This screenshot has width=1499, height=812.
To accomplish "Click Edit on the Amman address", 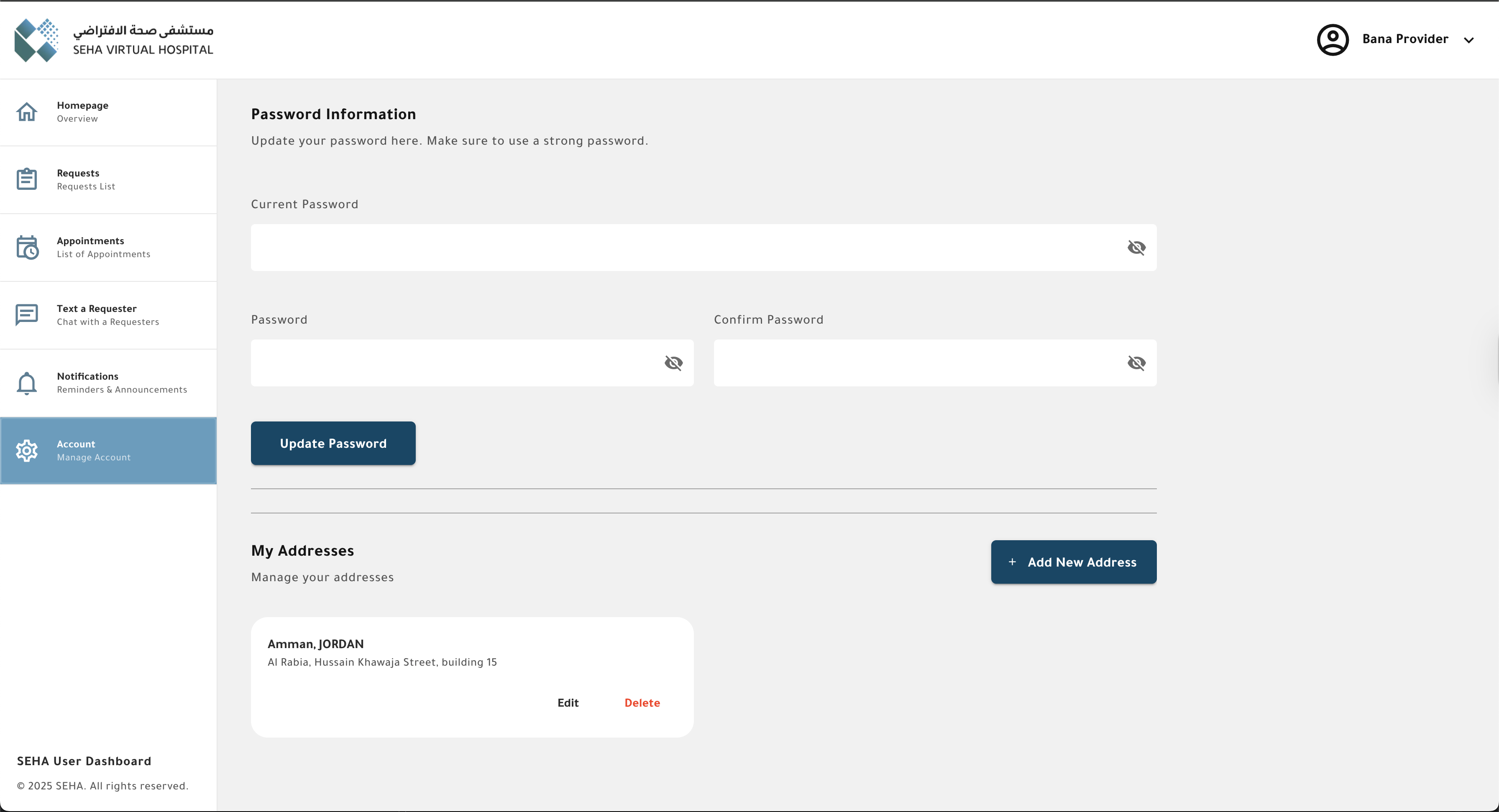I will (568, 702).
